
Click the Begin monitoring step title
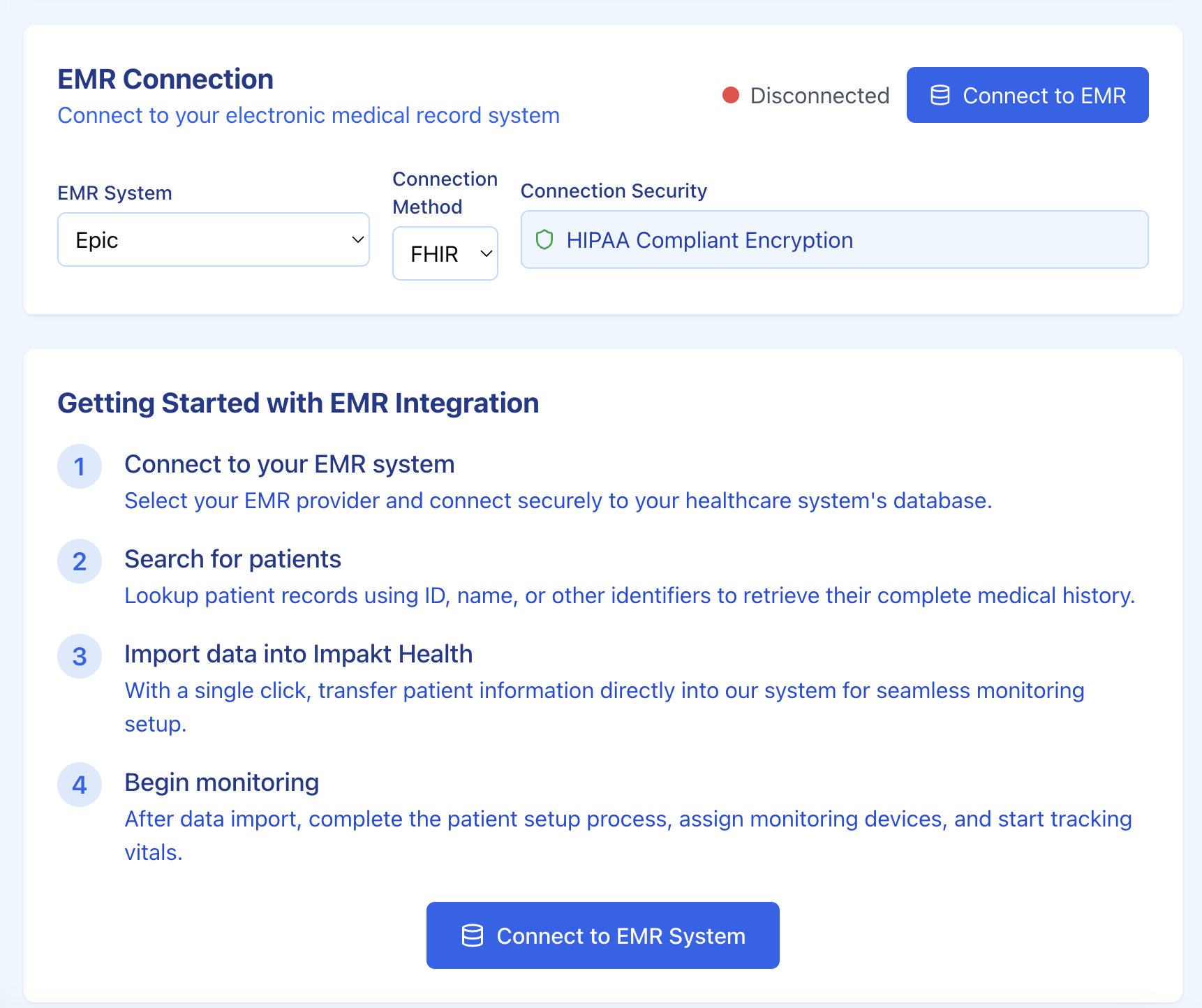point(221,783)
